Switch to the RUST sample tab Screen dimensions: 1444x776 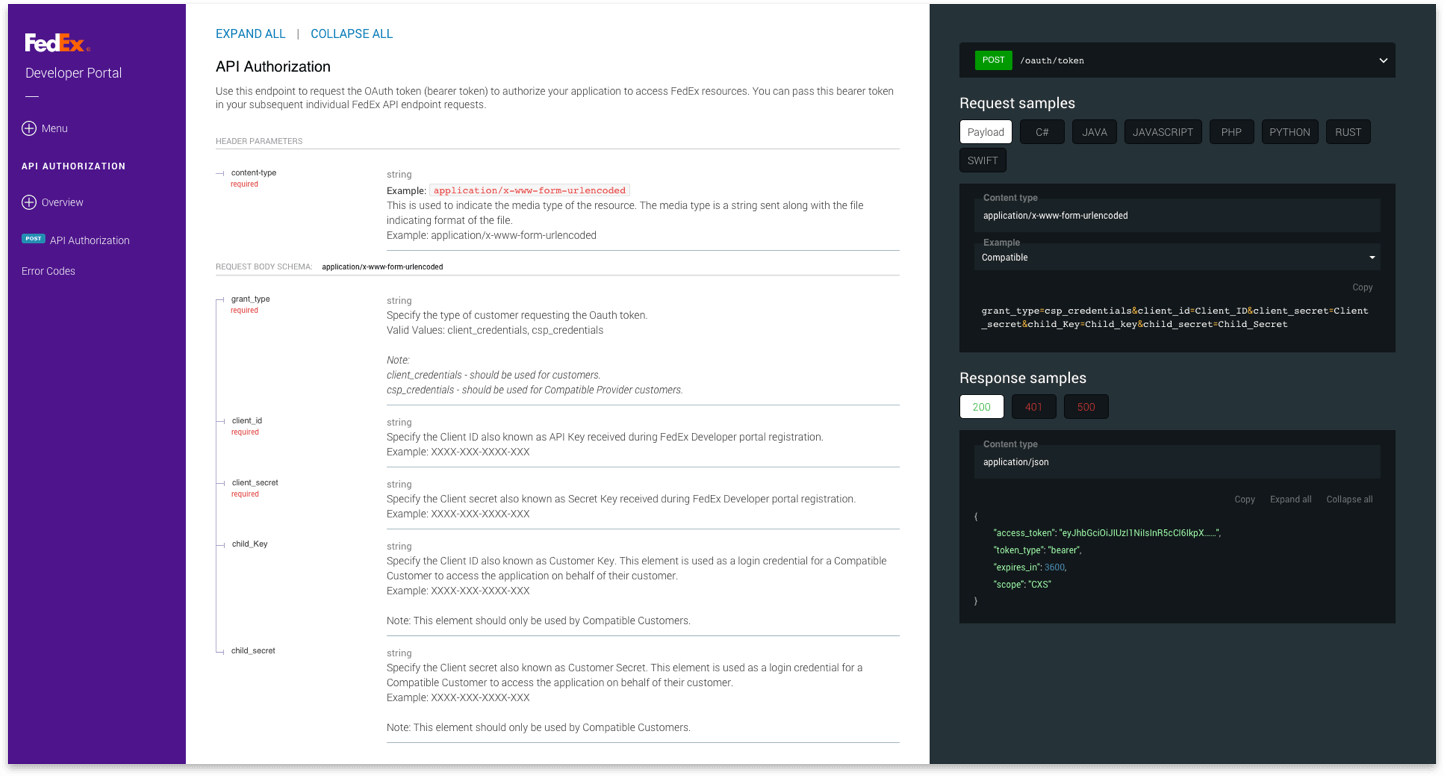click(1348, 132)
